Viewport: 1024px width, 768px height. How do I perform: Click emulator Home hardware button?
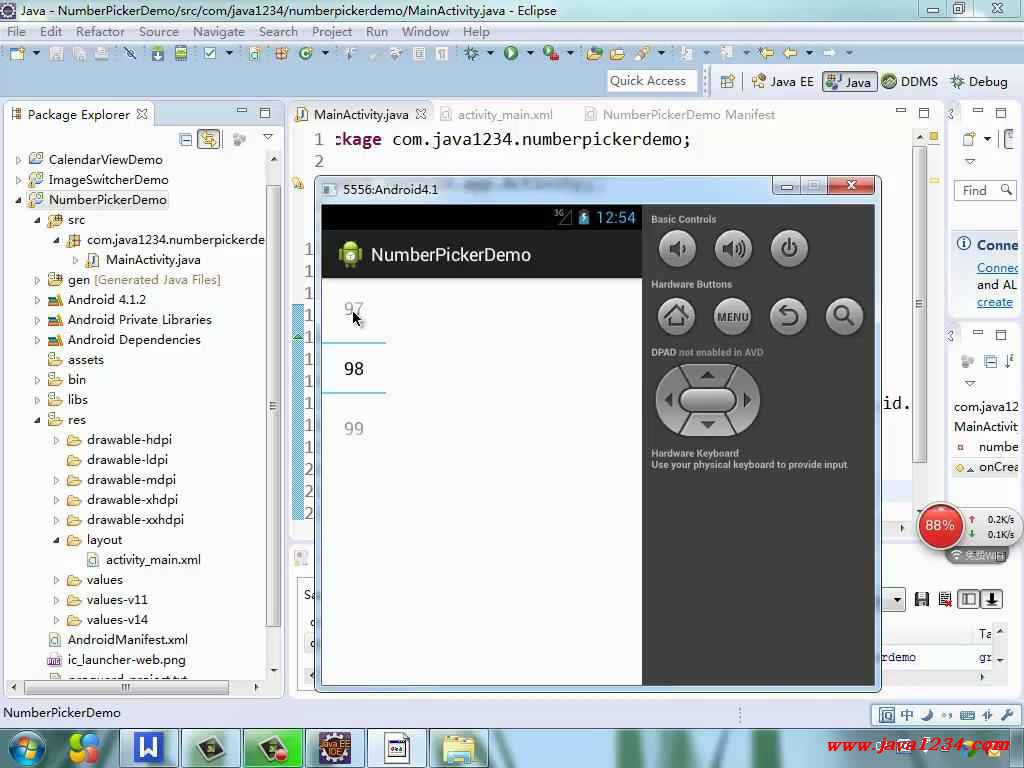coord(676,317)
